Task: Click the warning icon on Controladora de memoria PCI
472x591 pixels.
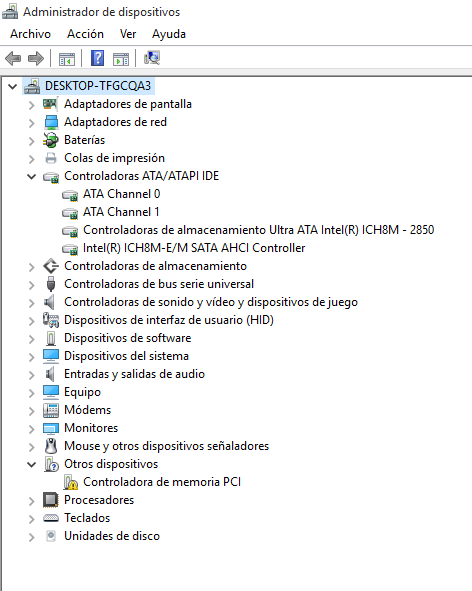Action: pos(70,482)
